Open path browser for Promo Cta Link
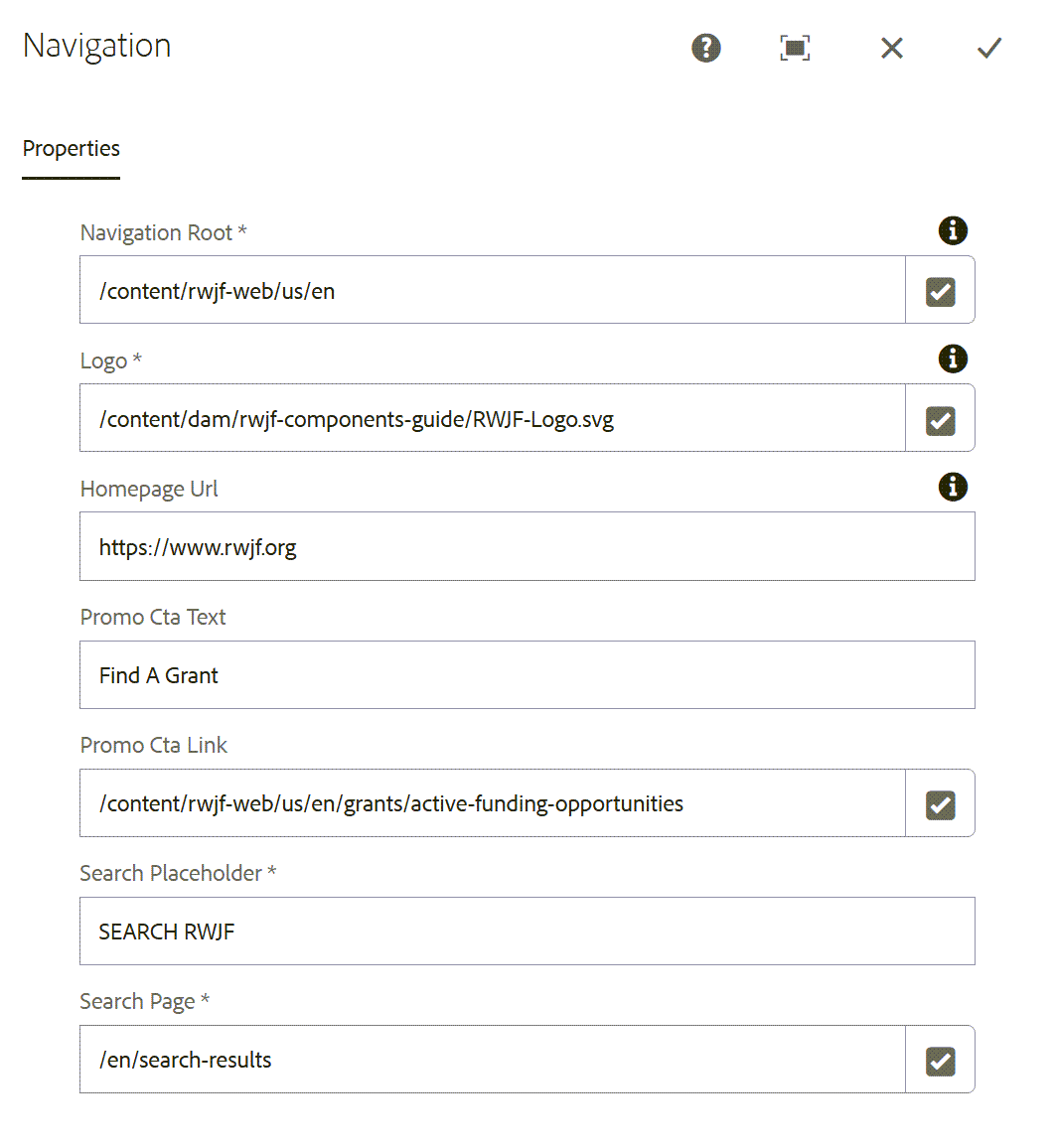This screenshot has height=1148, width=1055. [940, 803]
